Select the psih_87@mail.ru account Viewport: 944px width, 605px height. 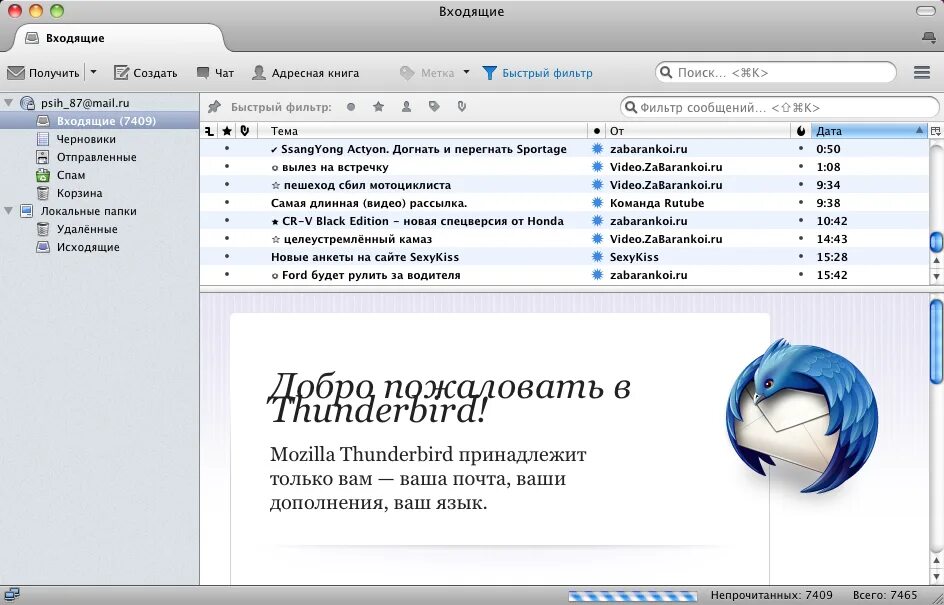[x=85, y=103]
